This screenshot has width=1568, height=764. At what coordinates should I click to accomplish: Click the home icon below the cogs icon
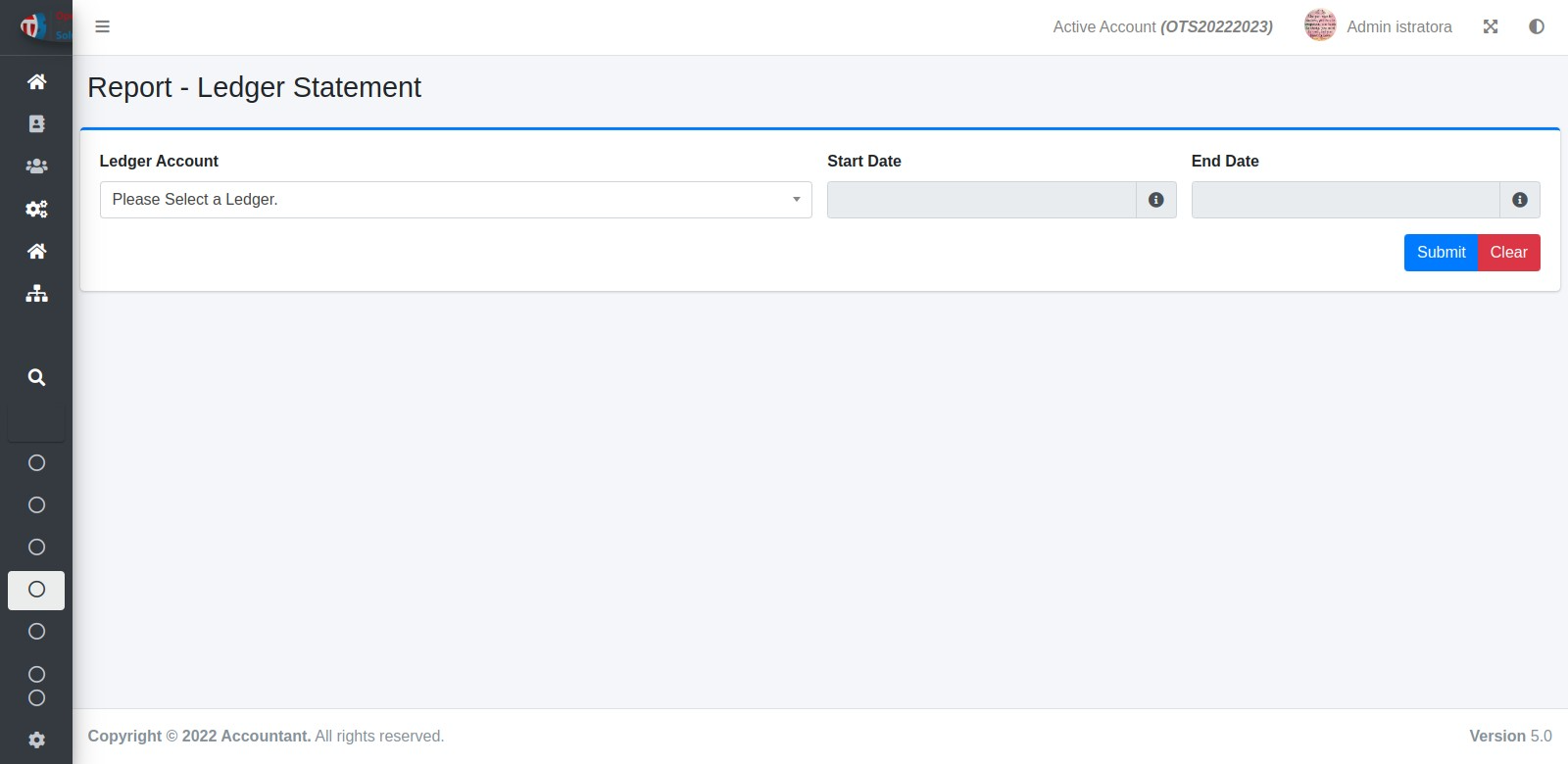(x=36, y=252)
